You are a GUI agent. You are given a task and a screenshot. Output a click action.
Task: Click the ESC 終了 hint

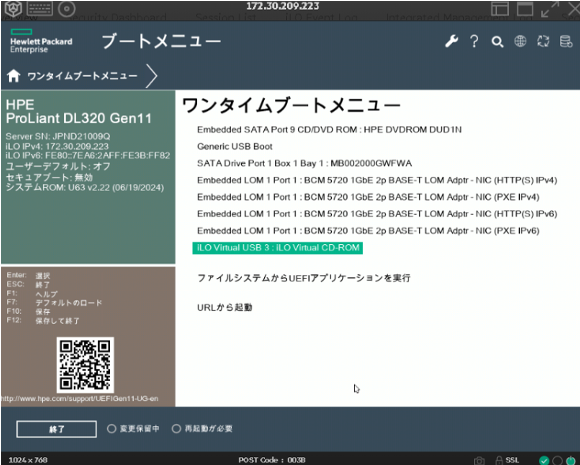point(28,285)
